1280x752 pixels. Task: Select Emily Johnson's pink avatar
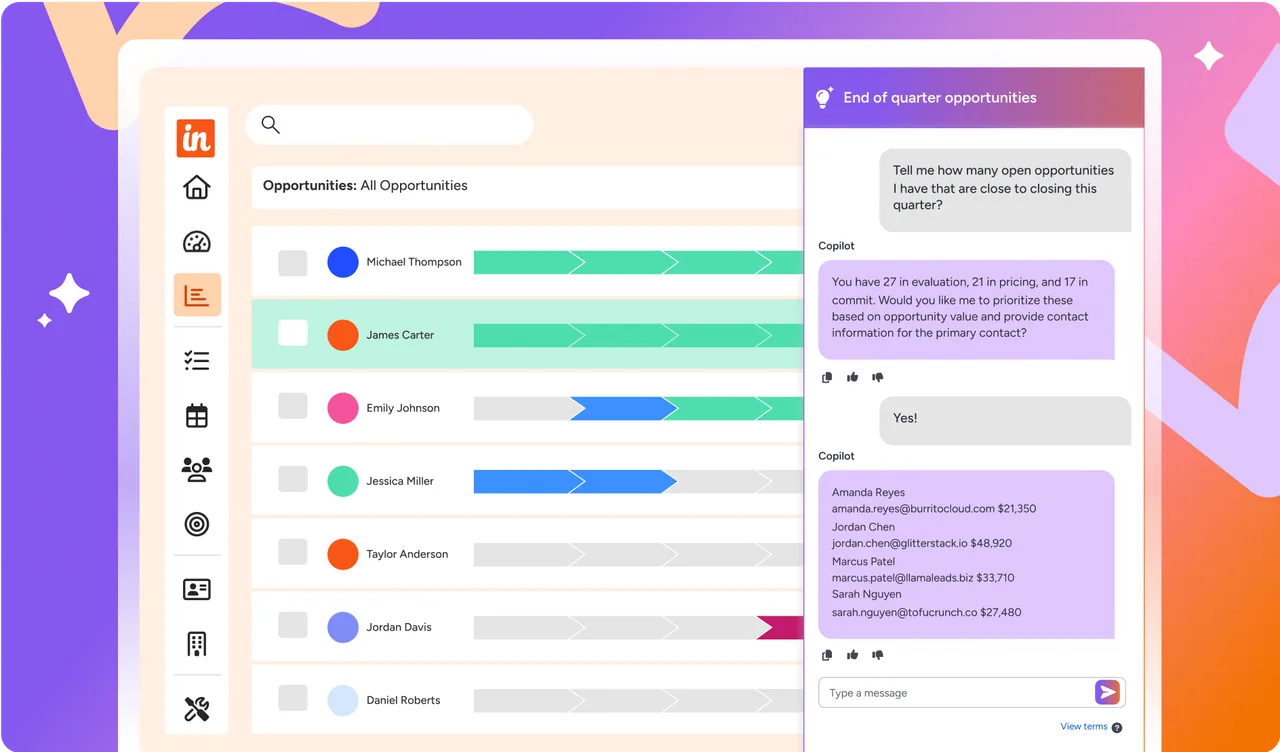point(343,408)
